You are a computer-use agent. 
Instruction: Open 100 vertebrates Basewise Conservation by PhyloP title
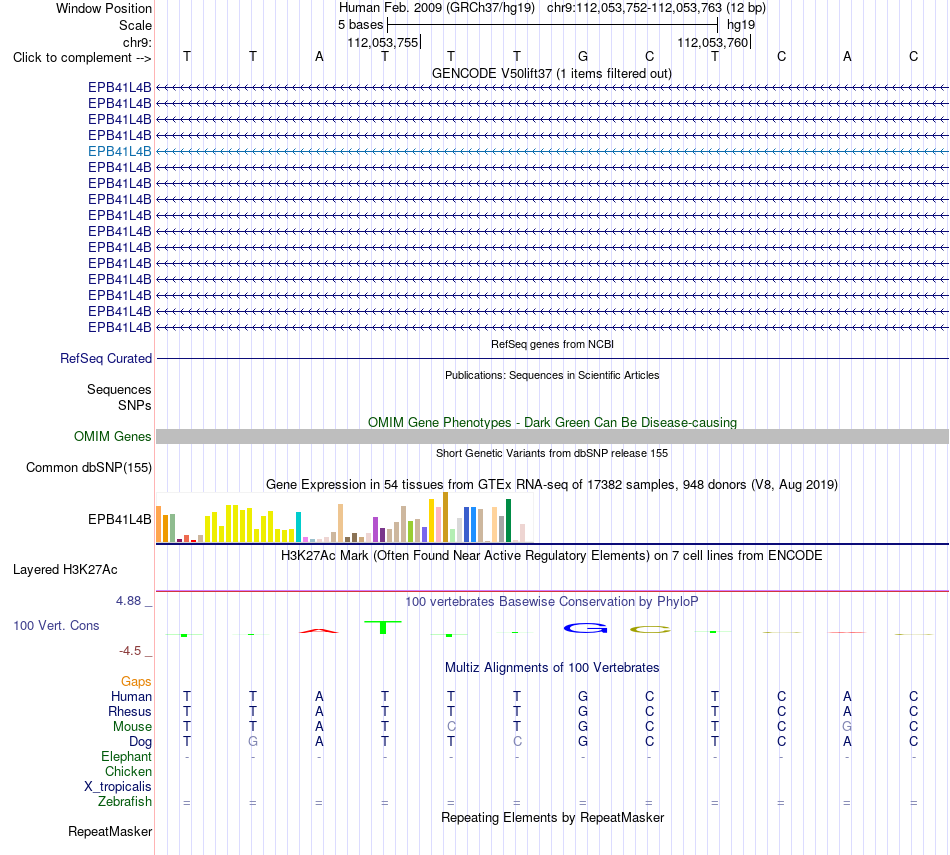(552, 602)
